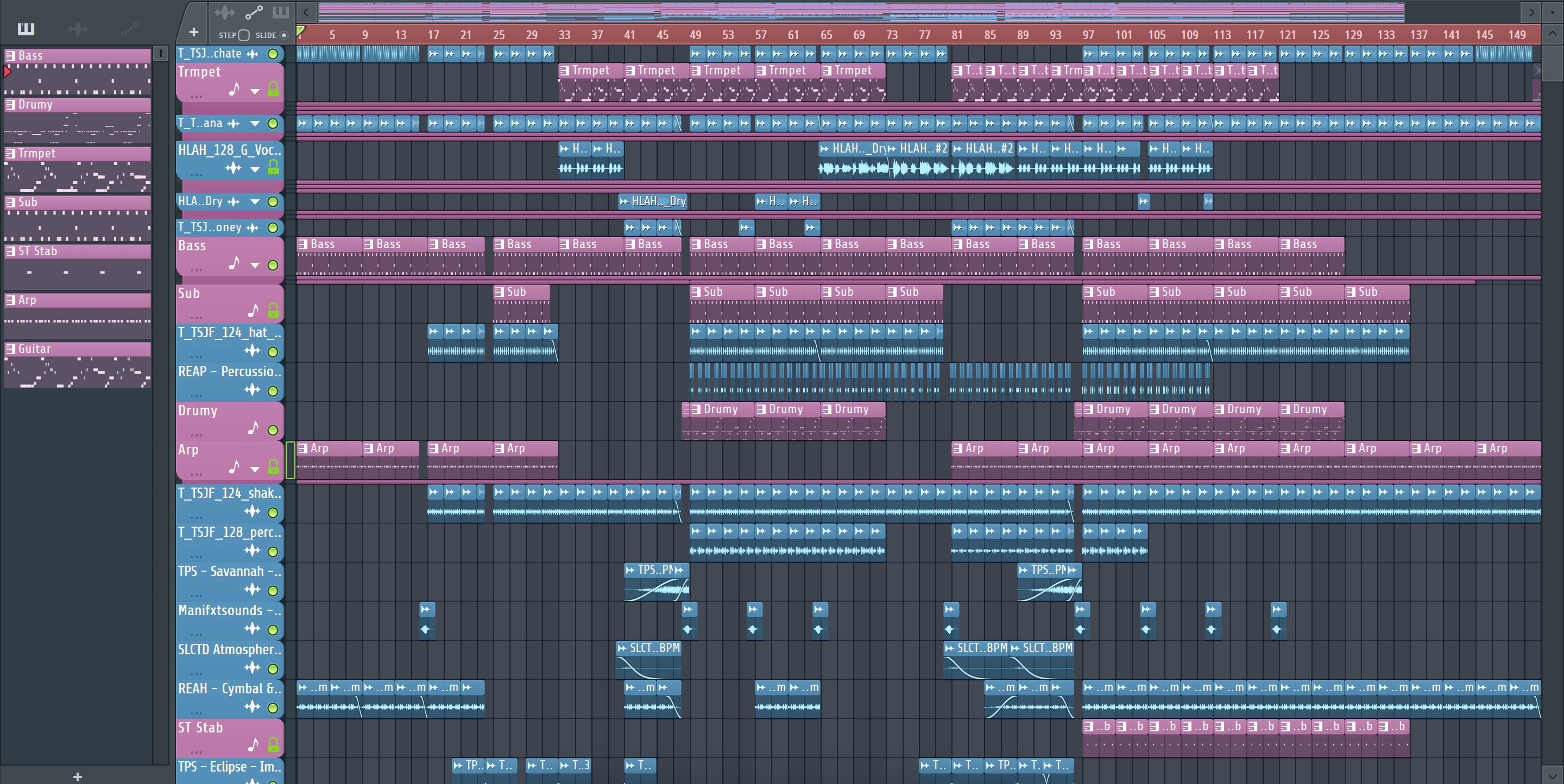
Task: Open the Arp track dropdown arrow
Action: point(255,469)
